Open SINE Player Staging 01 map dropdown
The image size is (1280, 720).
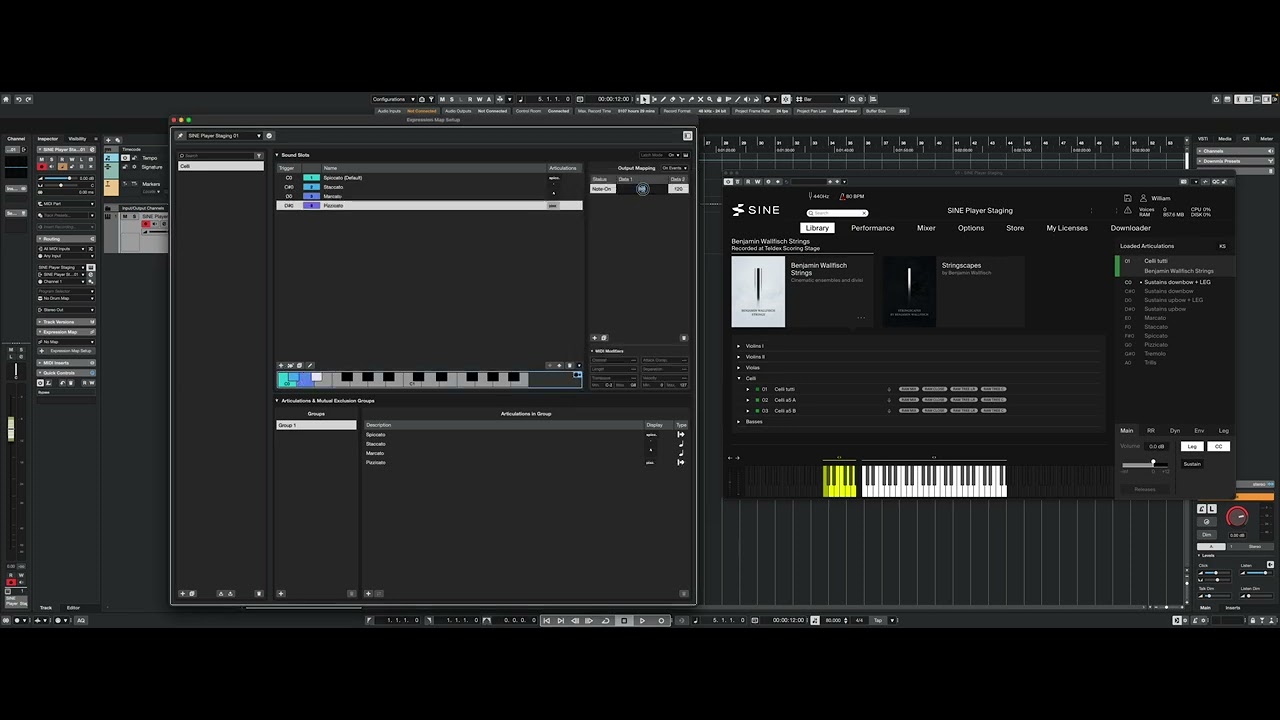pyautogui.click(x=224, y=136)
